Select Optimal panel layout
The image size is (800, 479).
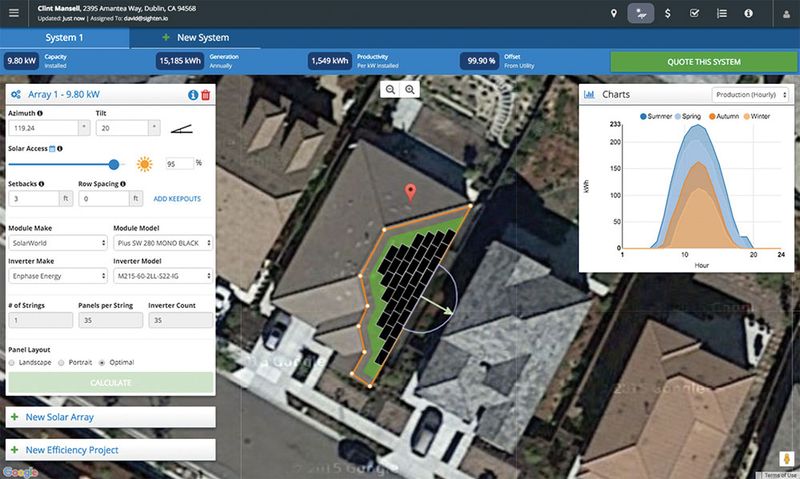[x=102, y=362]
